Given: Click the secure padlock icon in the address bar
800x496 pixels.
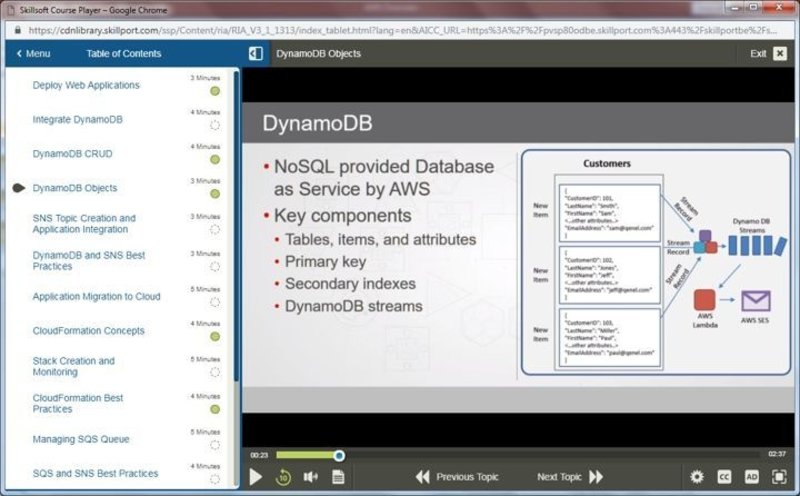Looking at the screenshot, I should tap(18, 30).
